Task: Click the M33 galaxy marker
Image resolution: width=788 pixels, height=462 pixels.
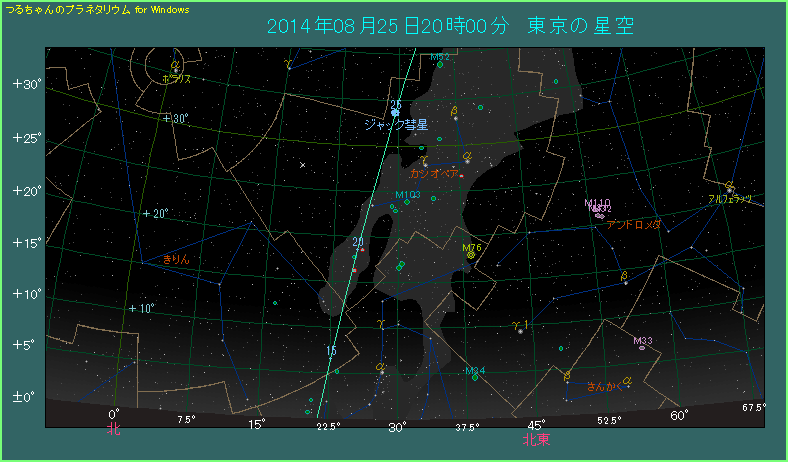Action: (642, 348)
